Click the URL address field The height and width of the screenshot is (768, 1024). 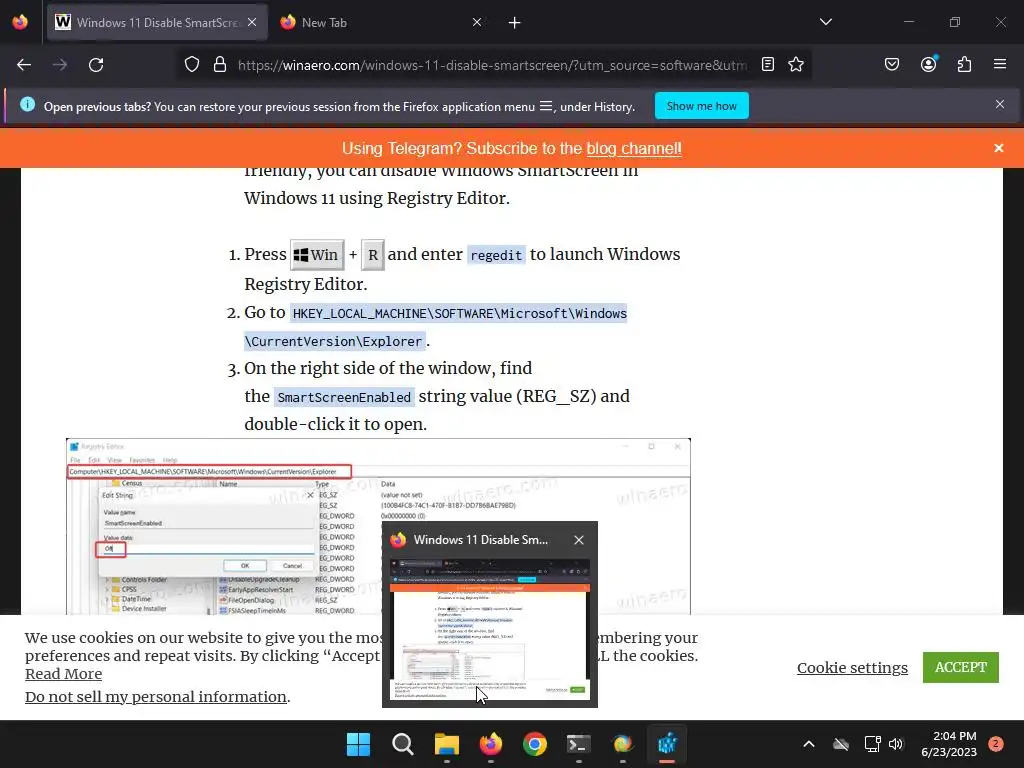click(x=492, y=65)
